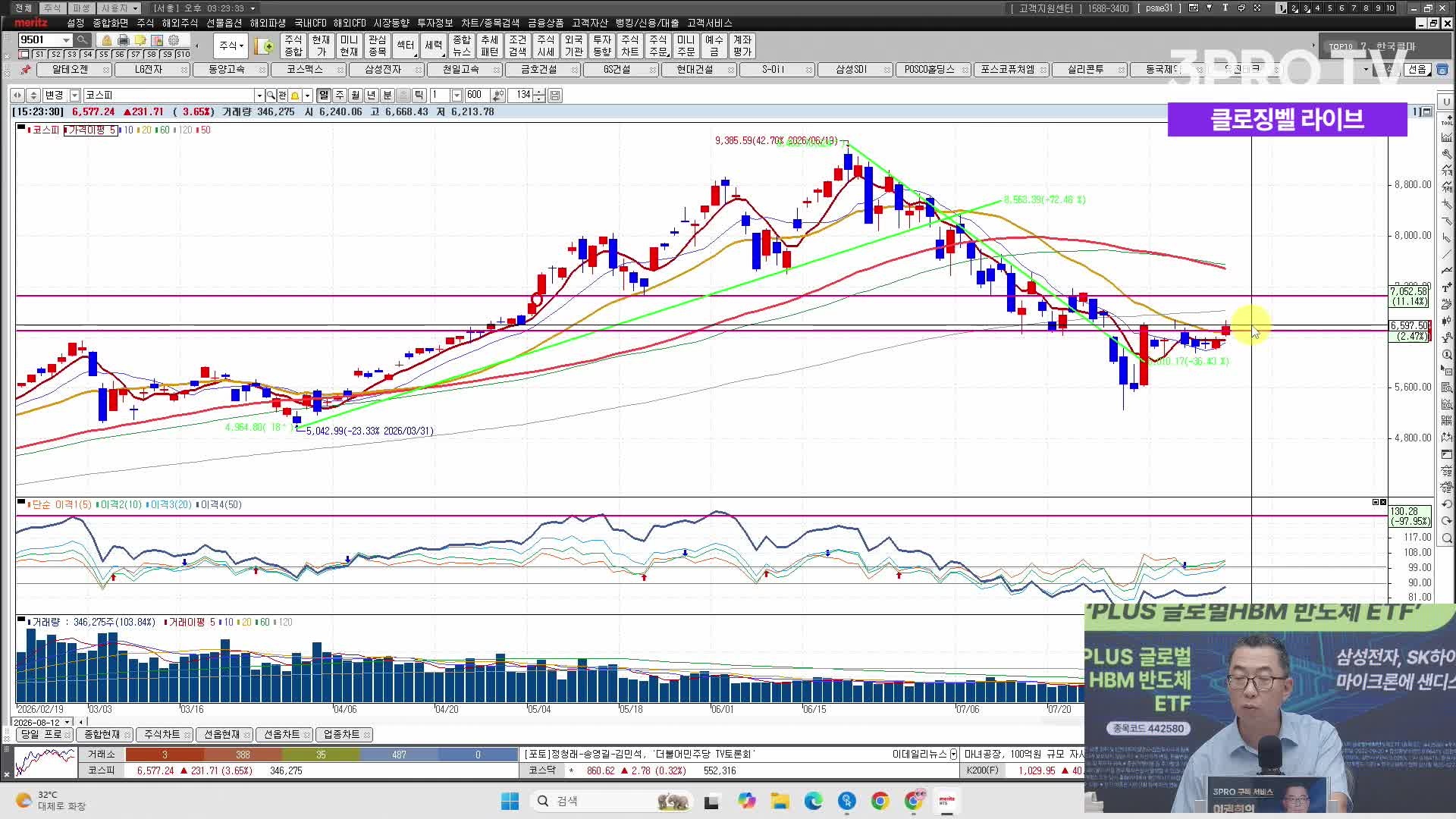Open the 사용자 dropdown in top-left bar
1456x819 pixels.
120,8
